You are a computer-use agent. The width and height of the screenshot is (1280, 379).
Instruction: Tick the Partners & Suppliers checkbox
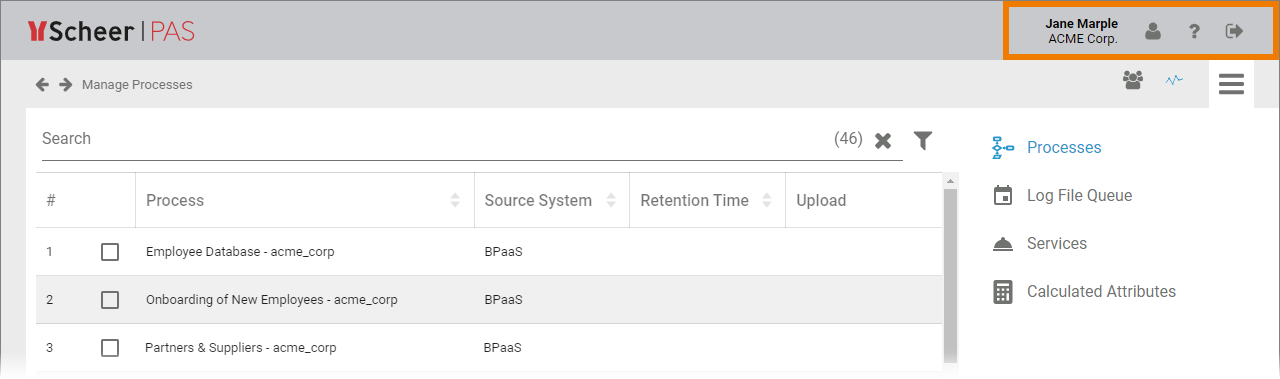click(x=110, y=348)
